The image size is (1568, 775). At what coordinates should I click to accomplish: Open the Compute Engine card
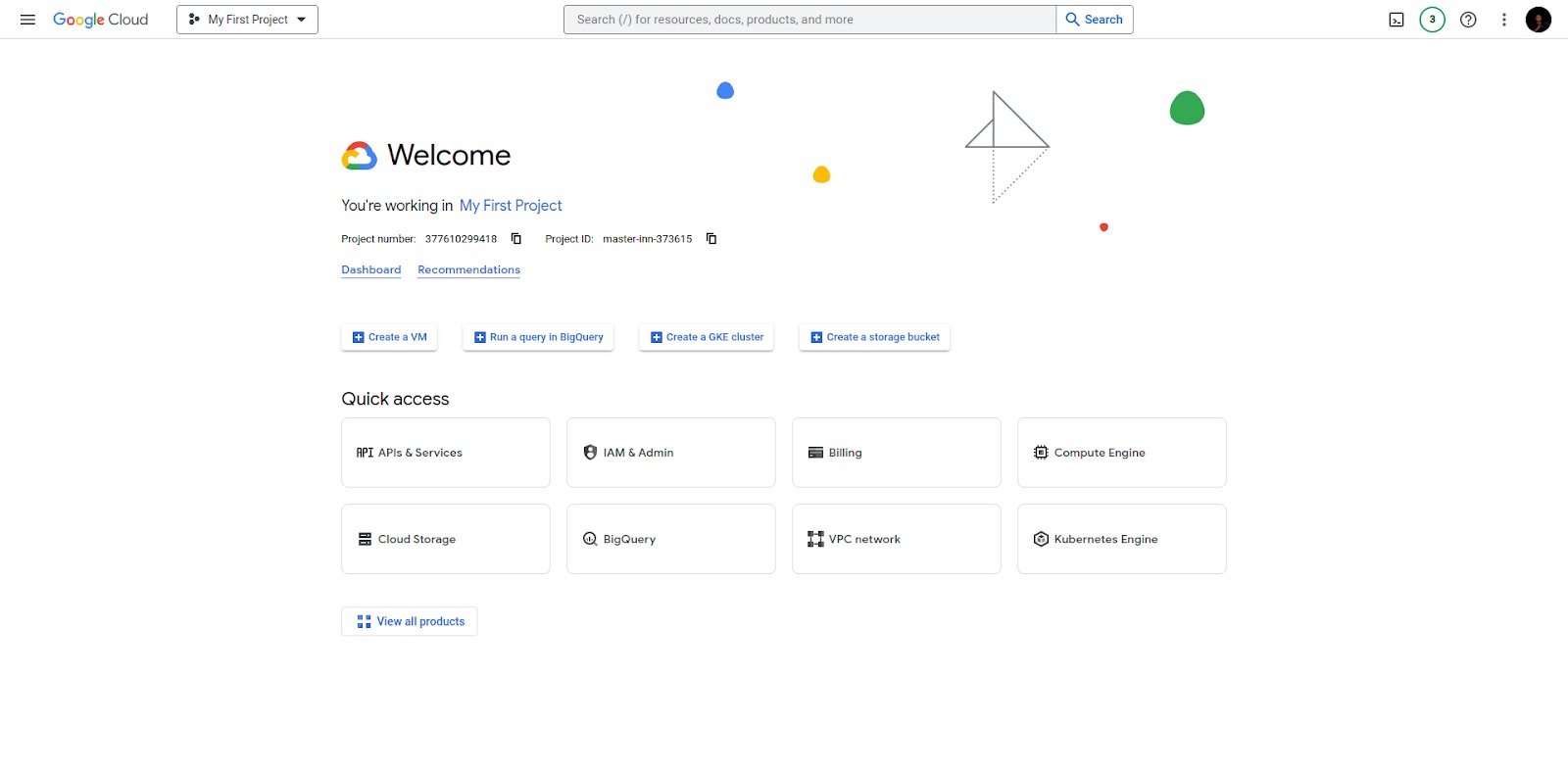1122,453
